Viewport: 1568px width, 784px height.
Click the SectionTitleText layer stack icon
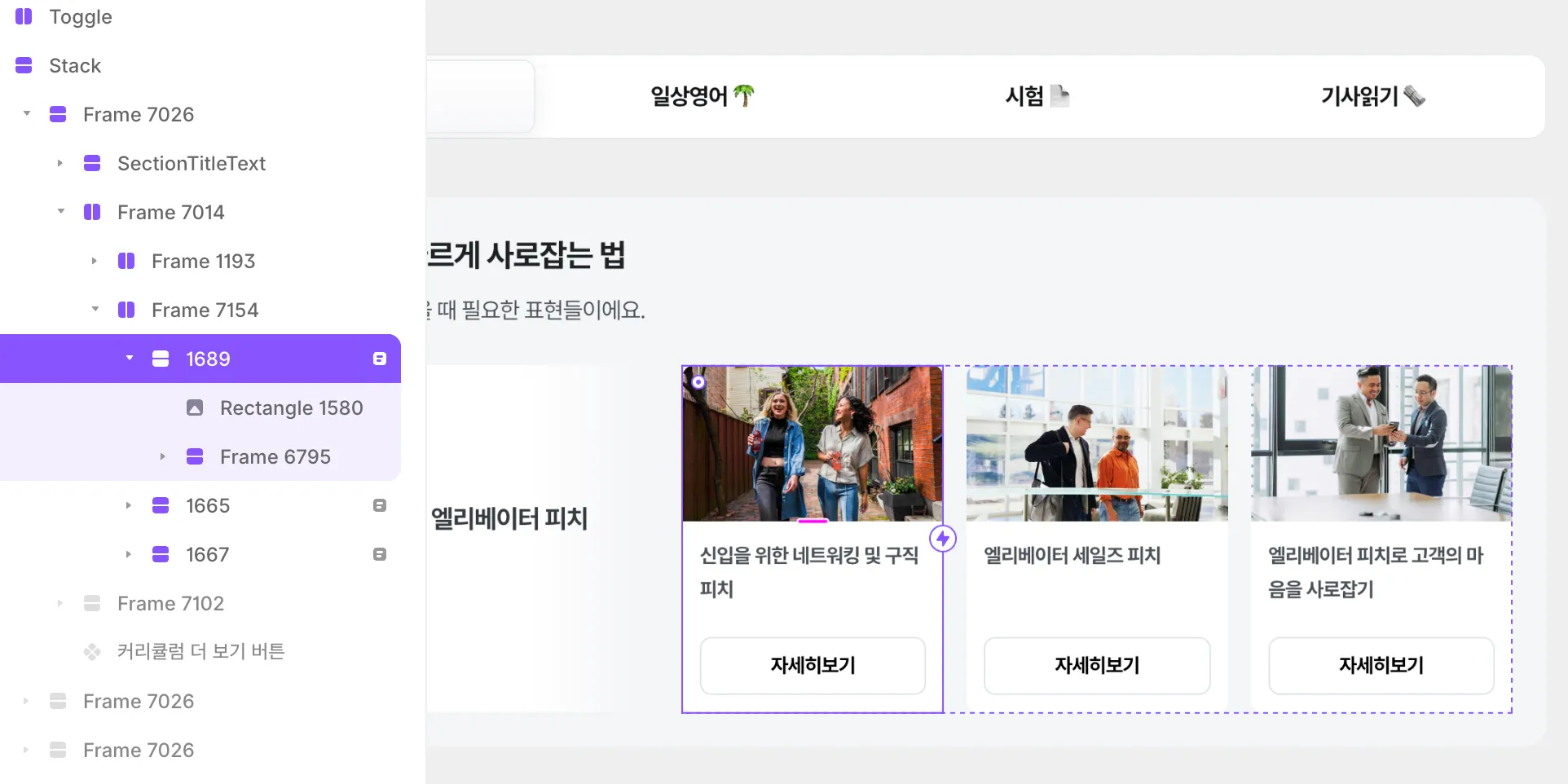(x=92, y=163)
